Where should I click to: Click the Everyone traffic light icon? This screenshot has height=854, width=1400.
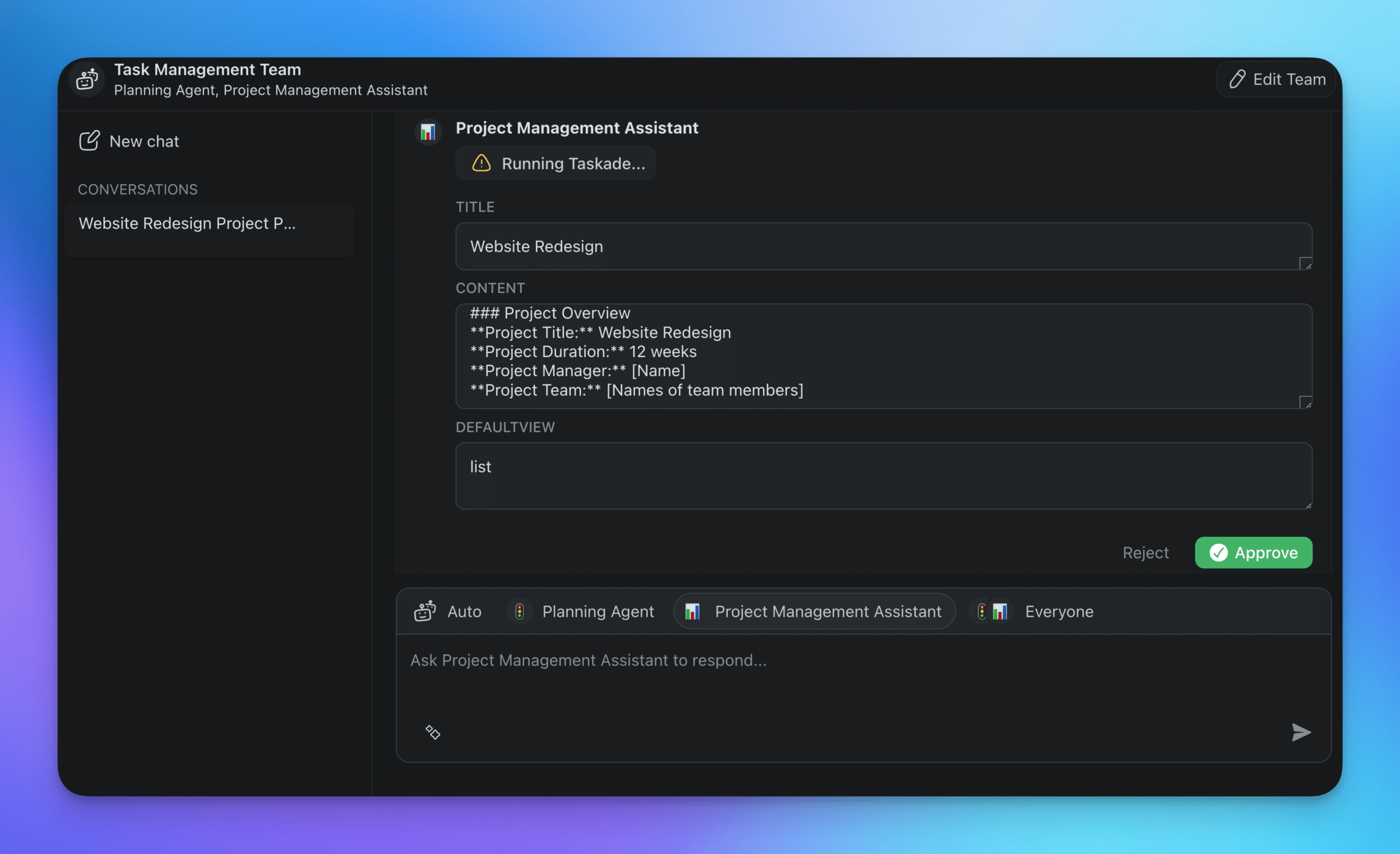point(981,611)
